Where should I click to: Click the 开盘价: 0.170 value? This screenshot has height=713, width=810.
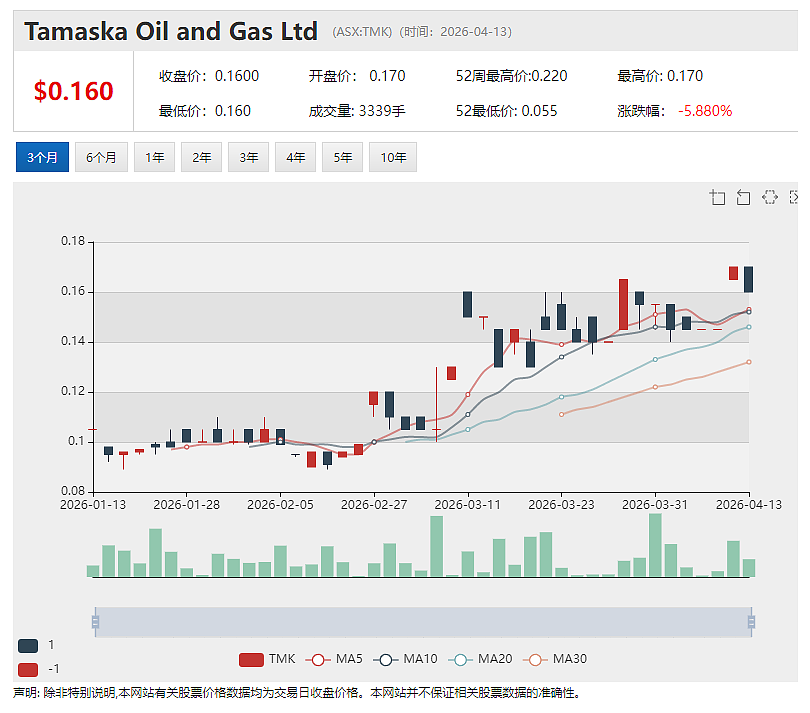[357, 76]
